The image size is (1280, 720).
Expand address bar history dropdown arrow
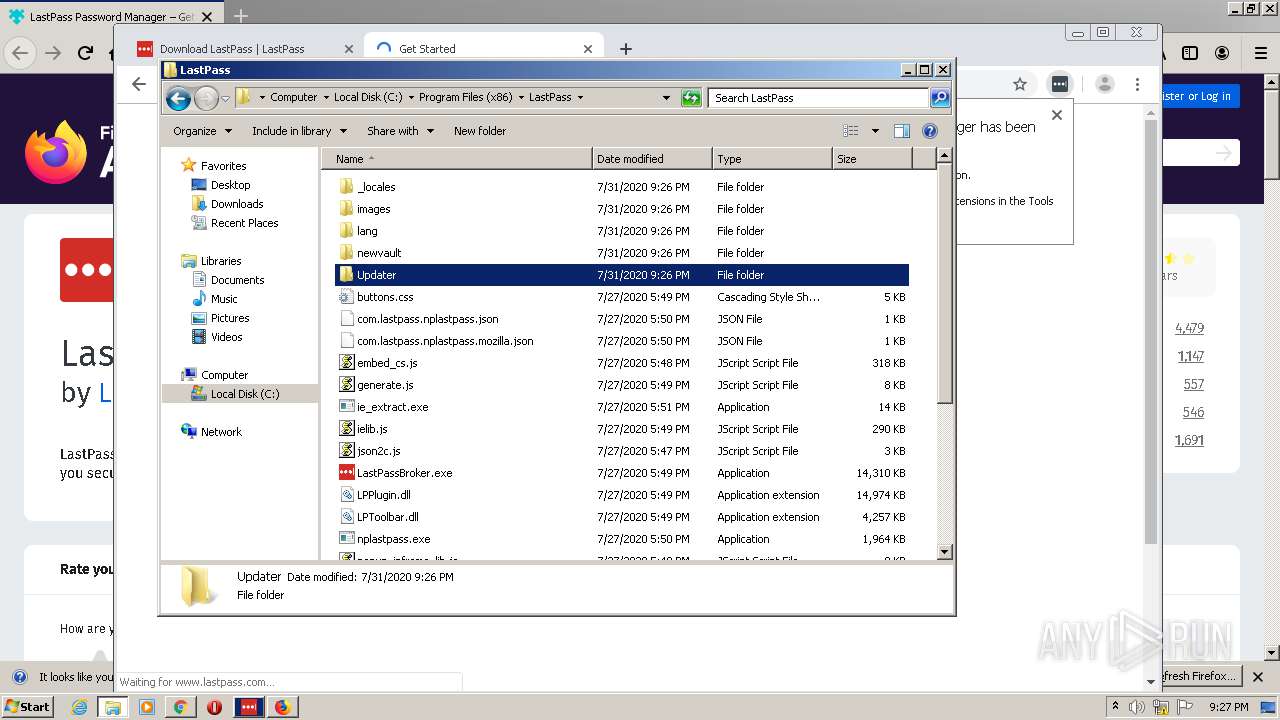point(666,98)
